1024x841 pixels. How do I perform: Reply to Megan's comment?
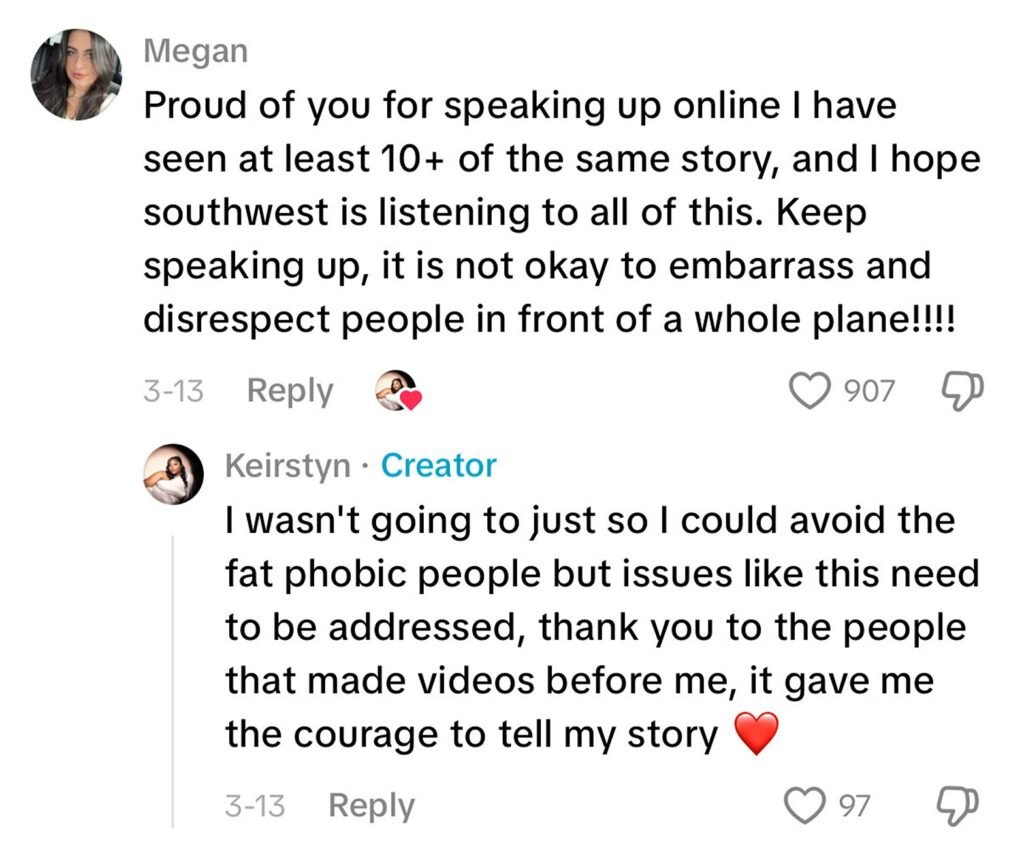[x=289, y=391]
